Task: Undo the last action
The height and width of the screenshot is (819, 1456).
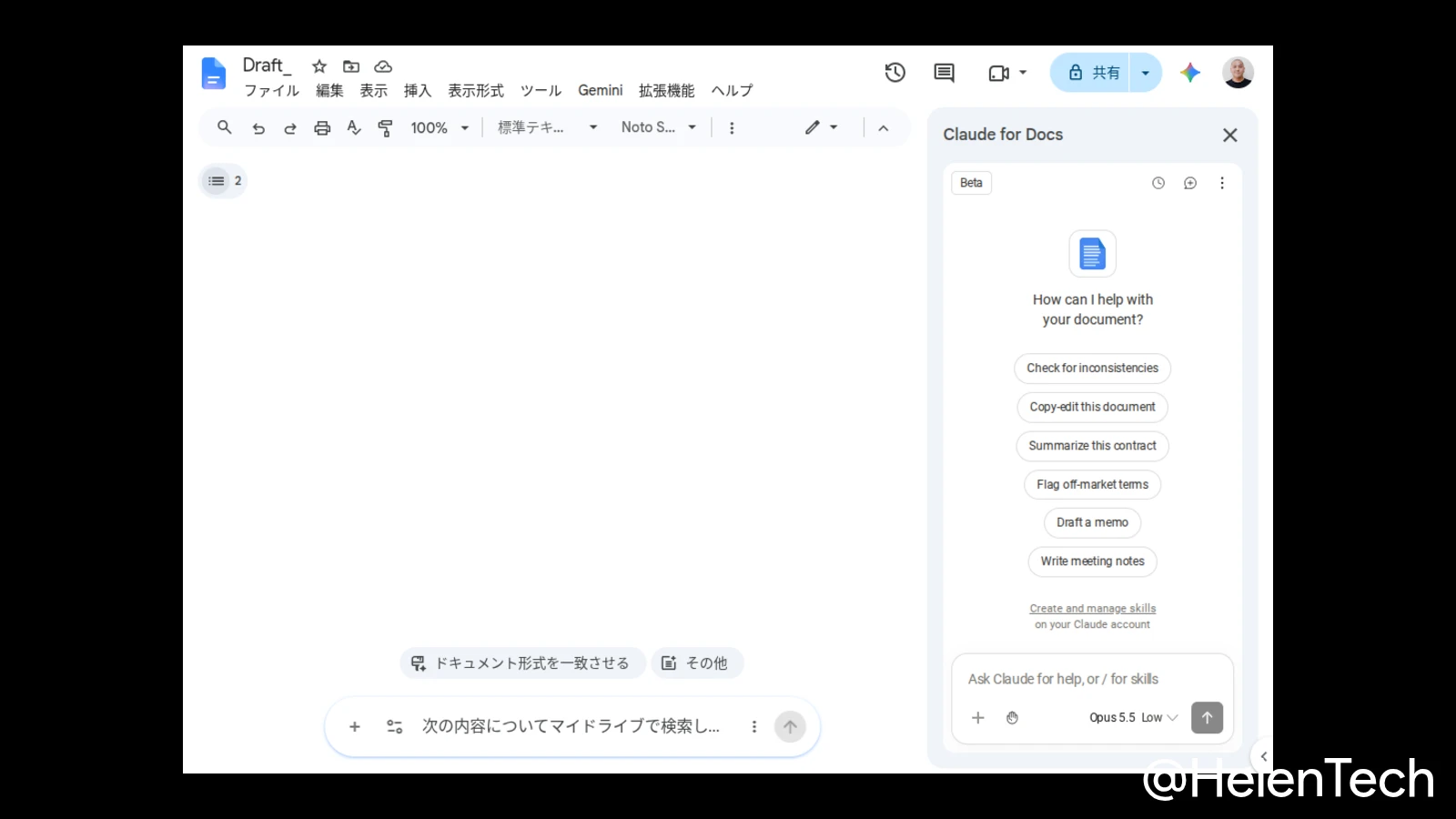Action: (x=258, y=128)
